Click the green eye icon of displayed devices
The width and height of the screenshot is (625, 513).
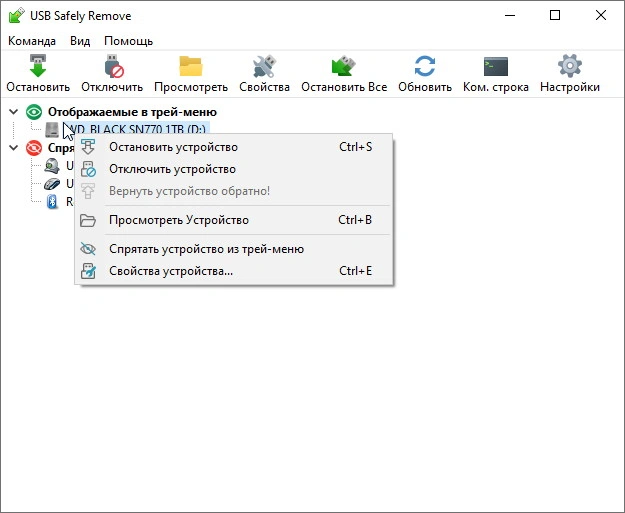(x=34, y=112)
